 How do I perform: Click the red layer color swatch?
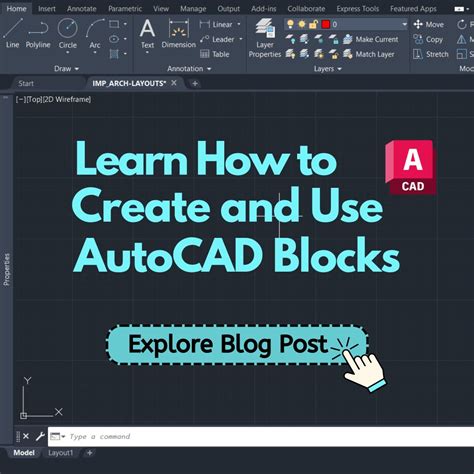[326, 24]
